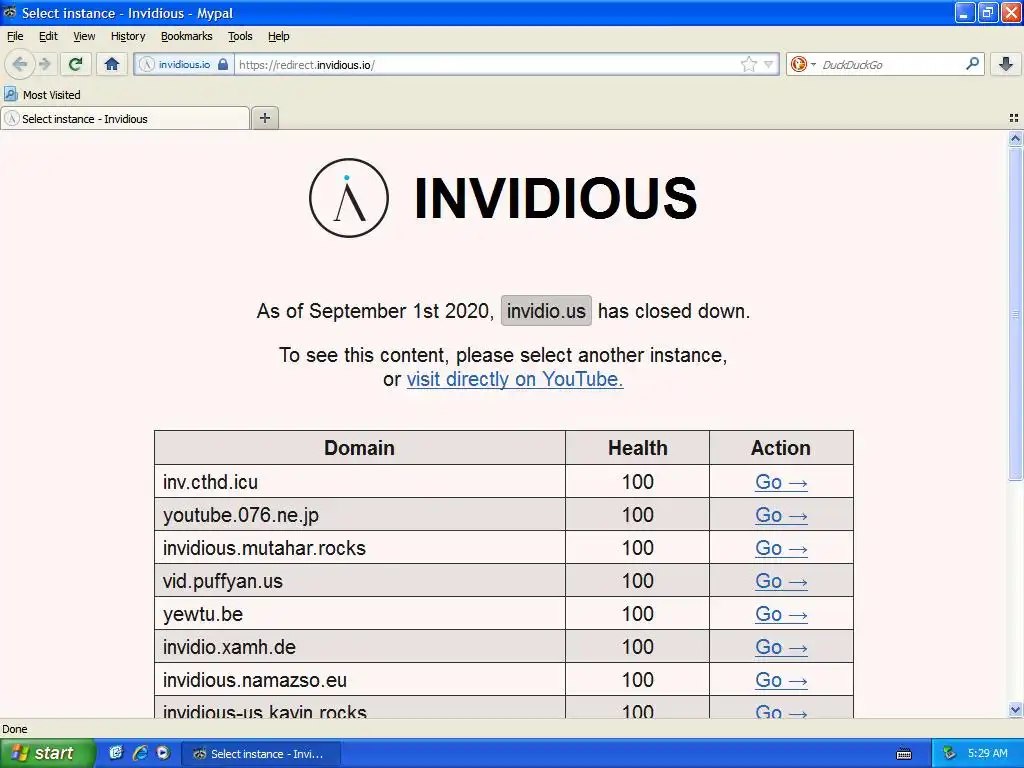1024x768 pixels.
Task: Click Go for youtube.076.ne.jp
Action: 781,515
